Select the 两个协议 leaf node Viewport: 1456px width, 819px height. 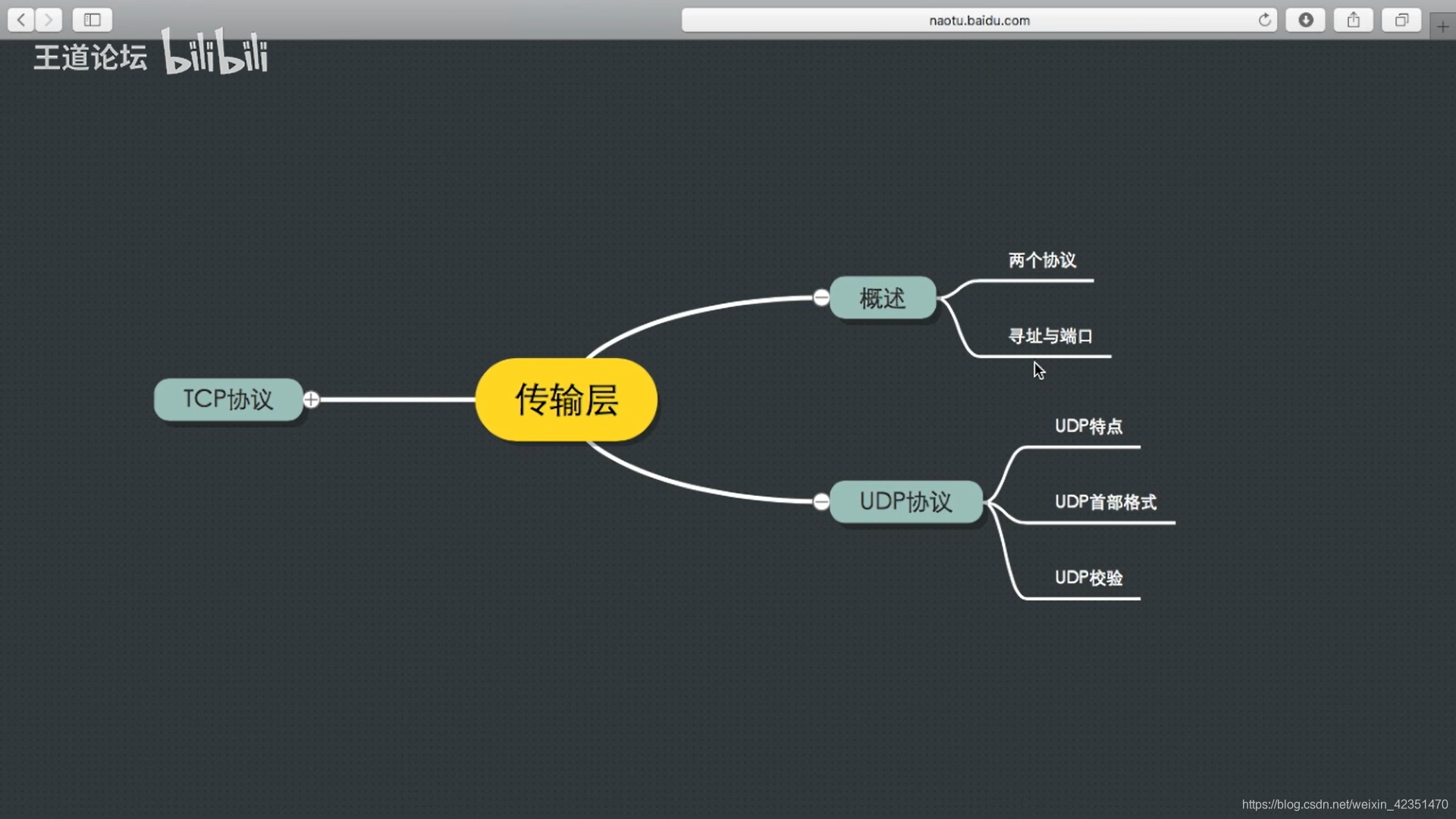tap(1042, 261)
